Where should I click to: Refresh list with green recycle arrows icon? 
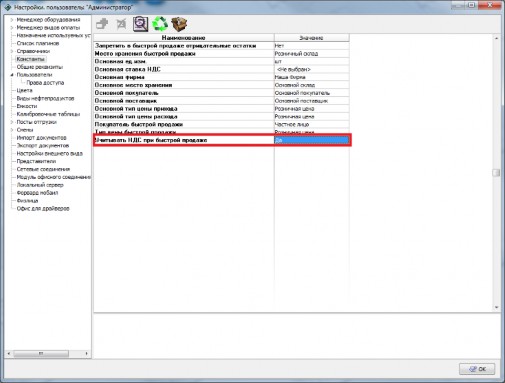click(160, 24)
